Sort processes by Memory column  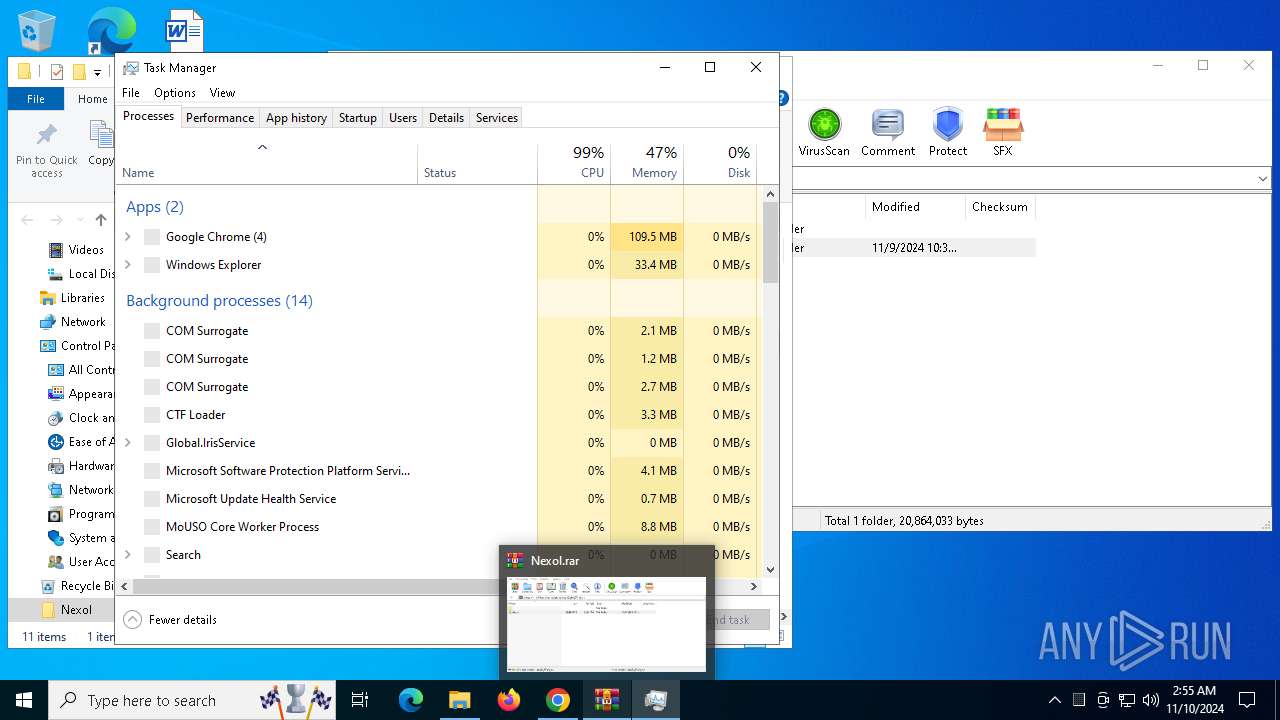click(646, 163)
